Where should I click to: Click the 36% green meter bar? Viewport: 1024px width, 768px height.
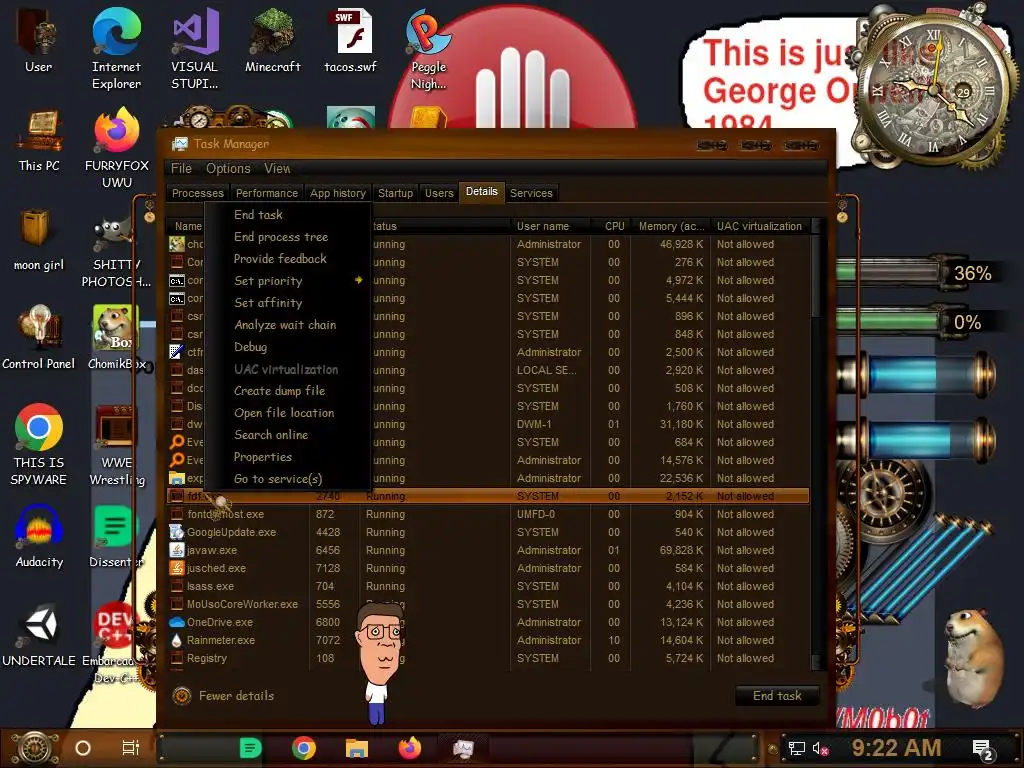(889, 273)
